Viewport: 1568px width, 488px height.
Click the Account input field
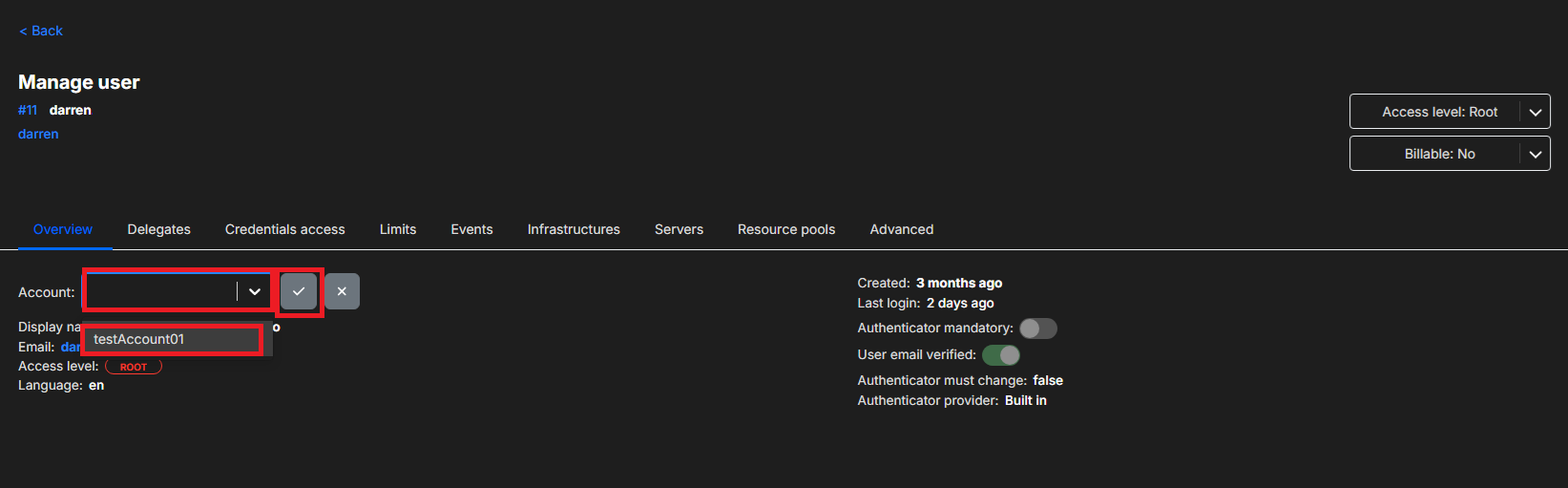point(160,291)
